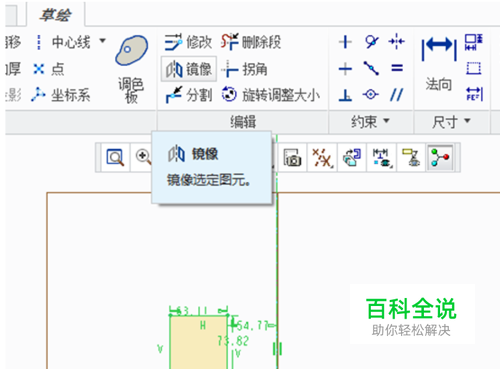
Task: Select the vertical green centerline
Action: (x=277, y=253)
